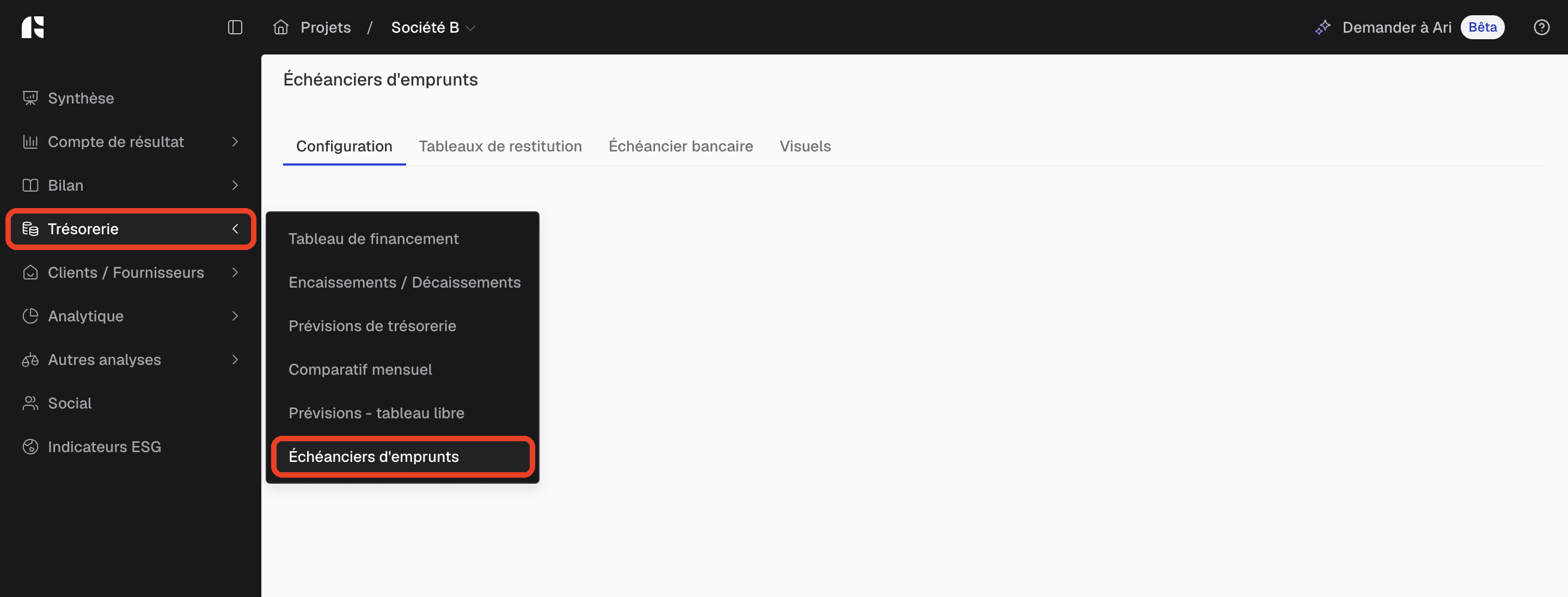Open Synthèse in the sidebar

coord(81,98)
